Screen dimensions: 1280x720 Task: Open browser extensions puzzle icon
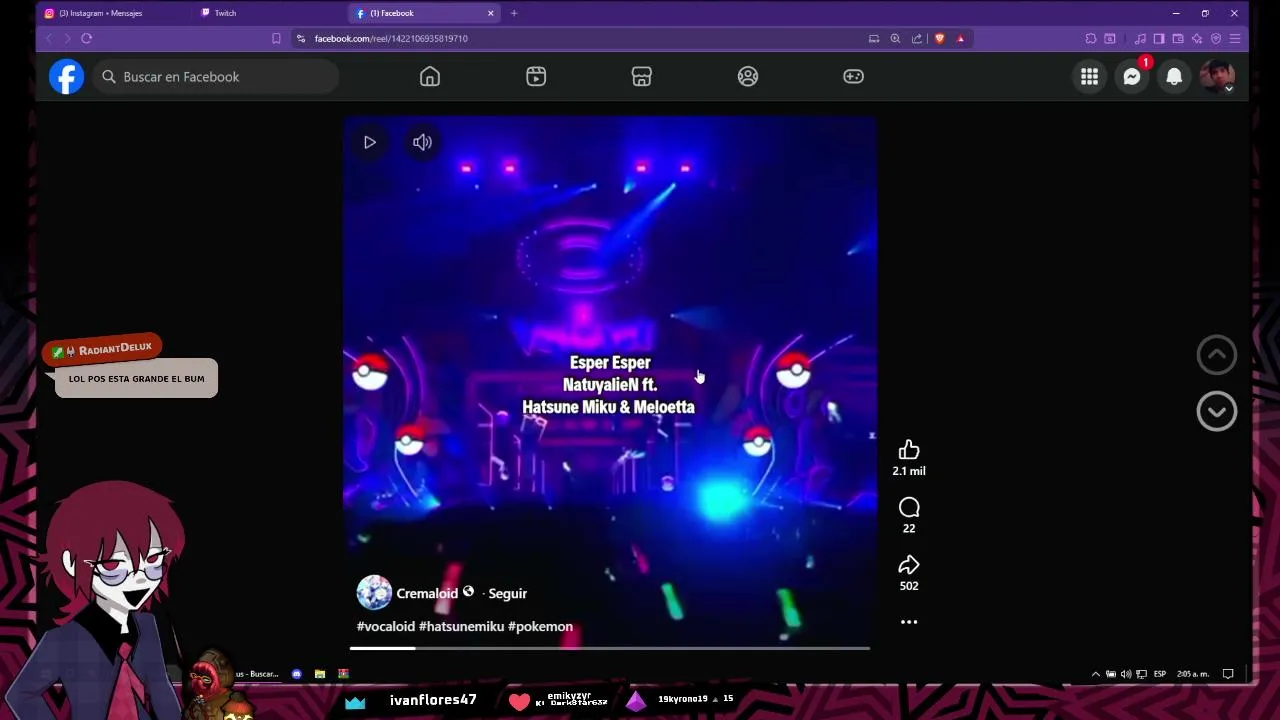pyautogui.click(x=1091, y=38)
